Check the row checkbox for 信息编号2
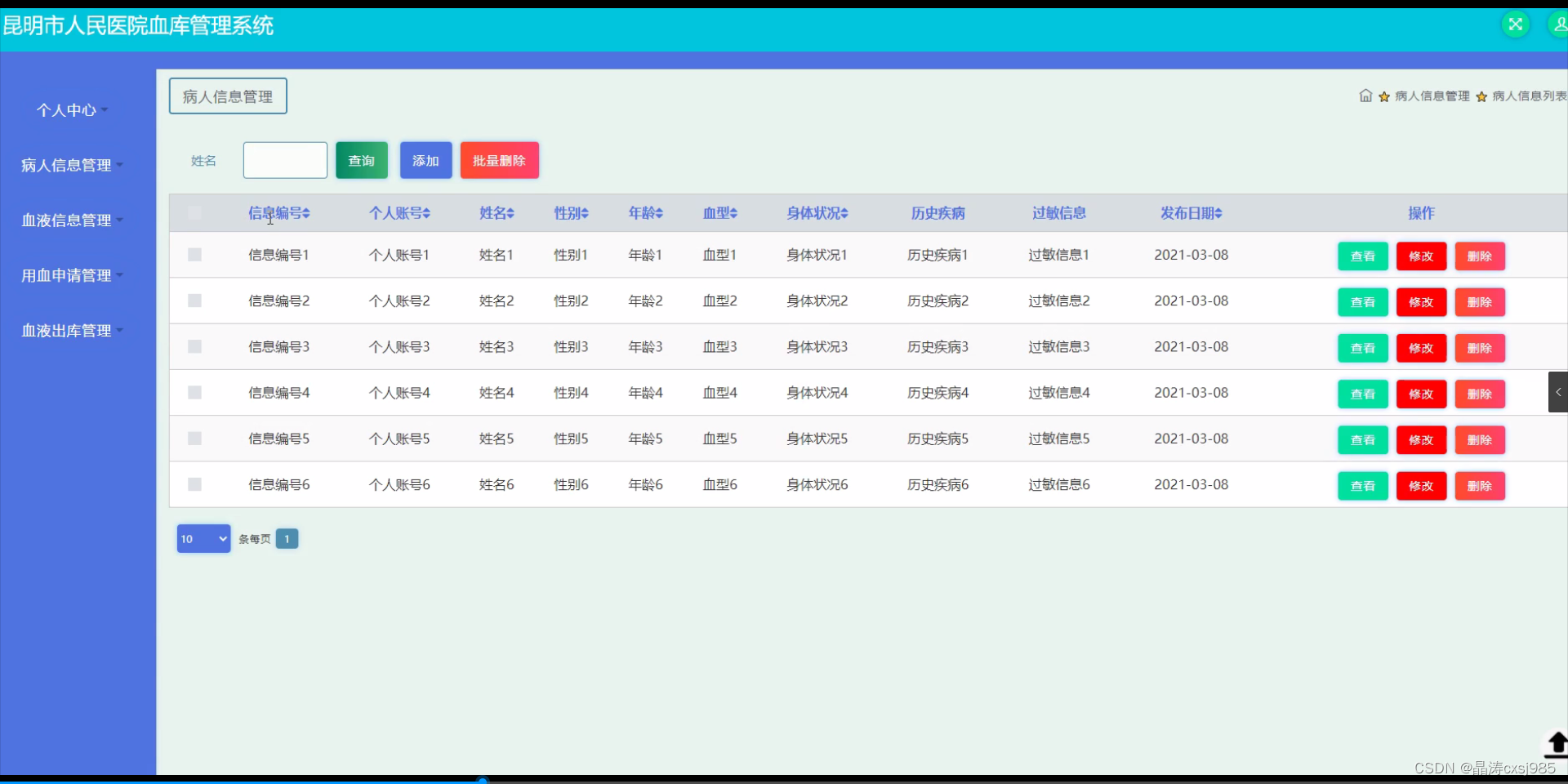Image resolution: width=1568 pixels, height=784 pixels. pyautogui.click(x=194, y=301)
